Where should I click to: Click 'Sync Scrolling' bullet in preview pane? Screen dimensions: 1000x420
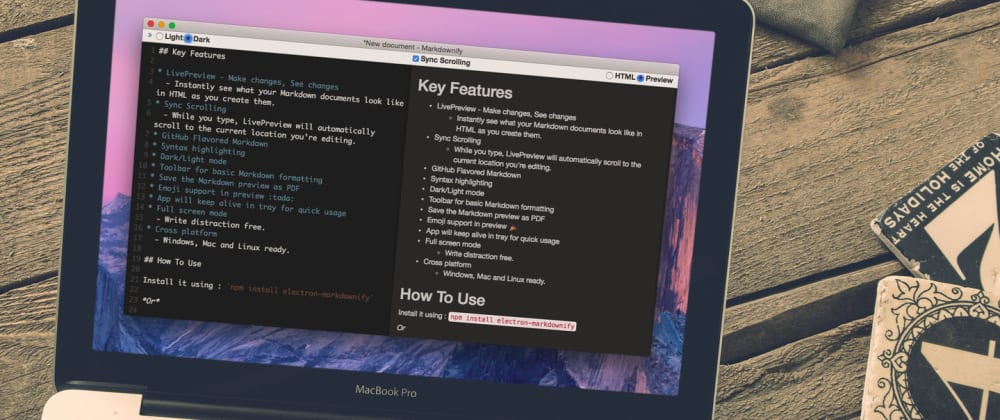[x=457, y=139]
